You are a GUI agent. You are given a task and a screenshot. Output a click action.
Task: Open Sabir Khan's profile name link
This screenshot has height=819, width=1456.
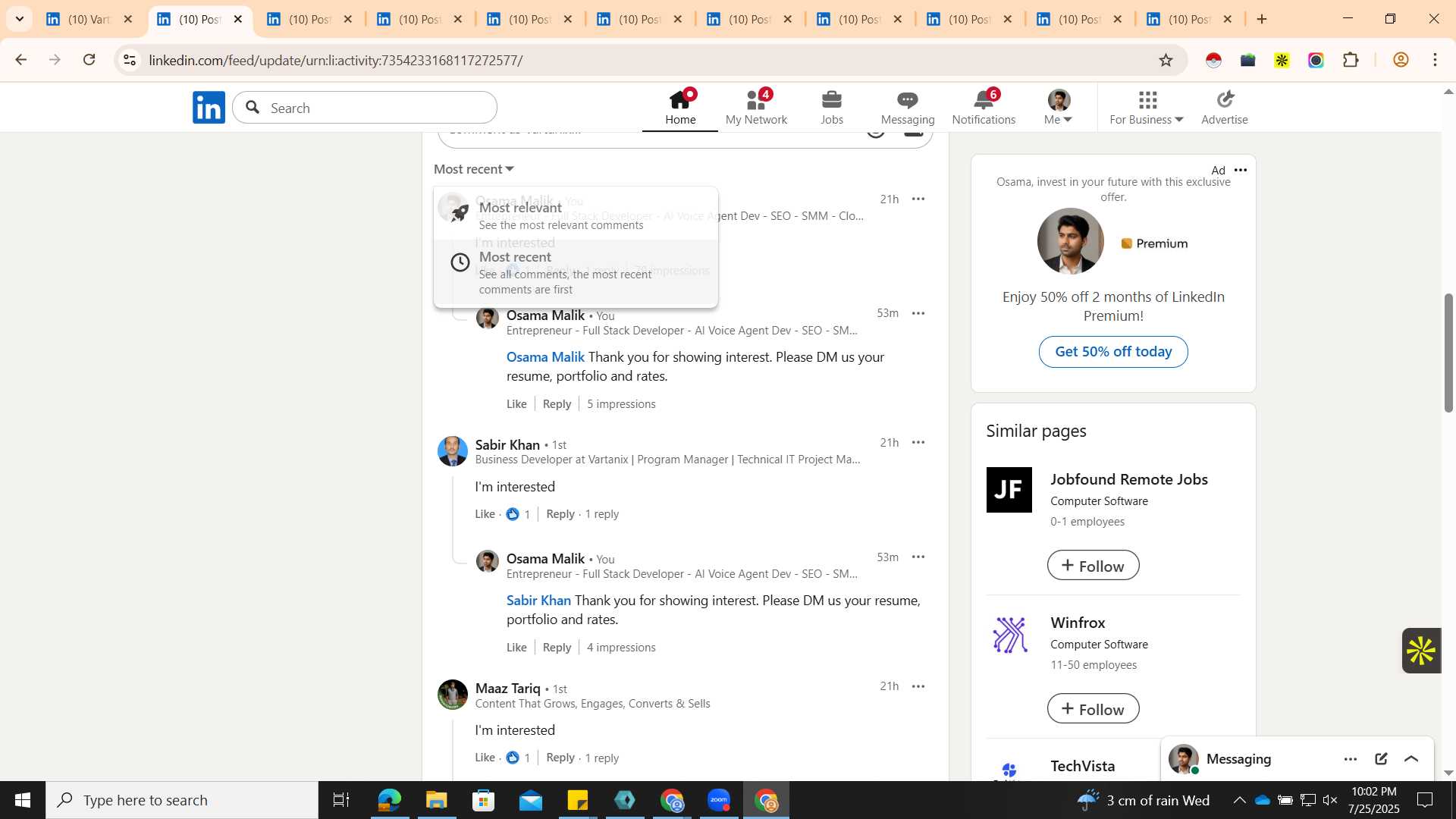[x=507, y=444]
